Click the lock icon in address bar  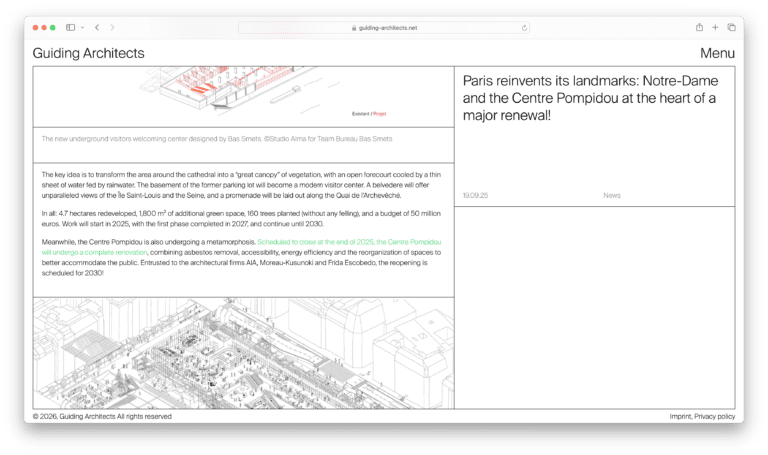[353, 28]
